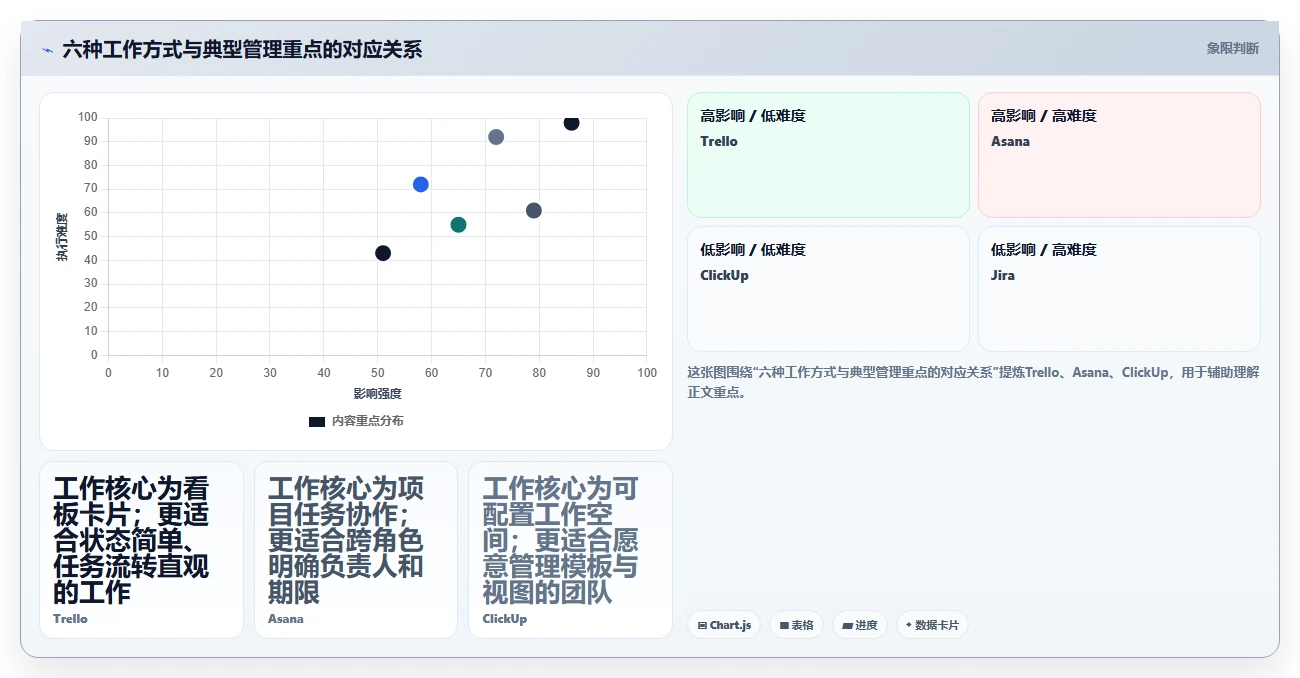Click the 影响强度 x-axis title
1300x678 pixels.
pyautogui.click(x=377, y=394)
